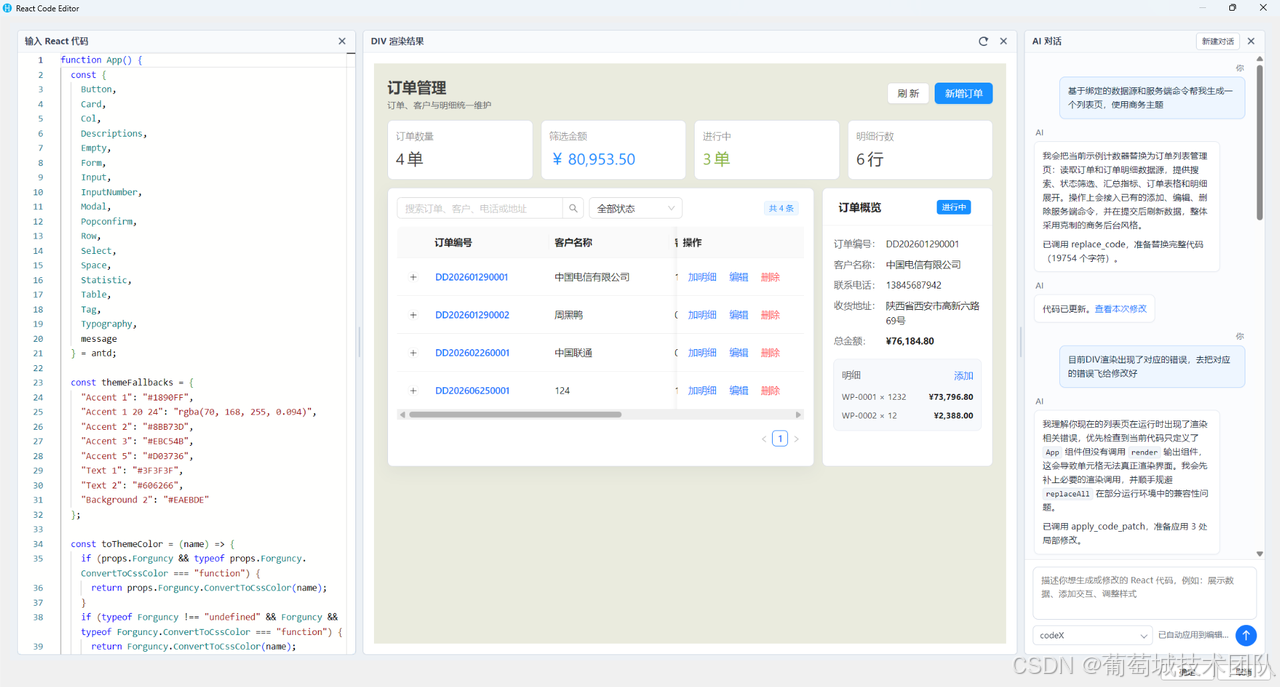Click 编辑 for 中国联通 row

[739, 353]
